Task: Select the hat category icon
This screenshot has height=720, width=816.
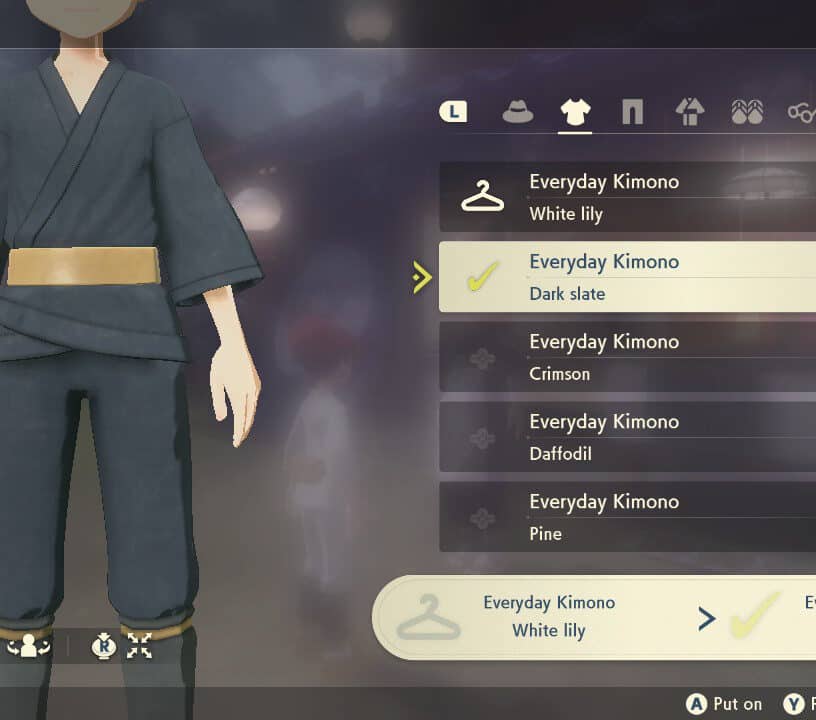Action: pyautogui.click(x=517, y=111)
